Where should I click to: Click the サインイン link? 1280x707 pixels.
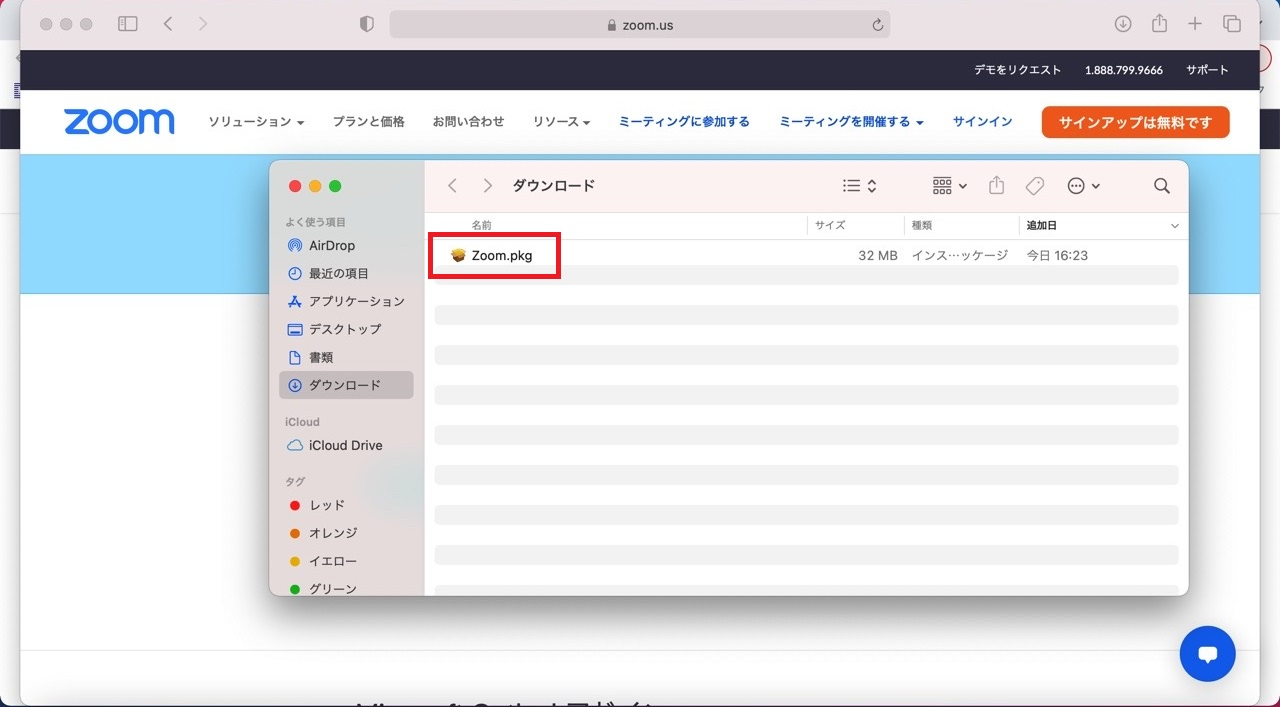coord(982,122)
